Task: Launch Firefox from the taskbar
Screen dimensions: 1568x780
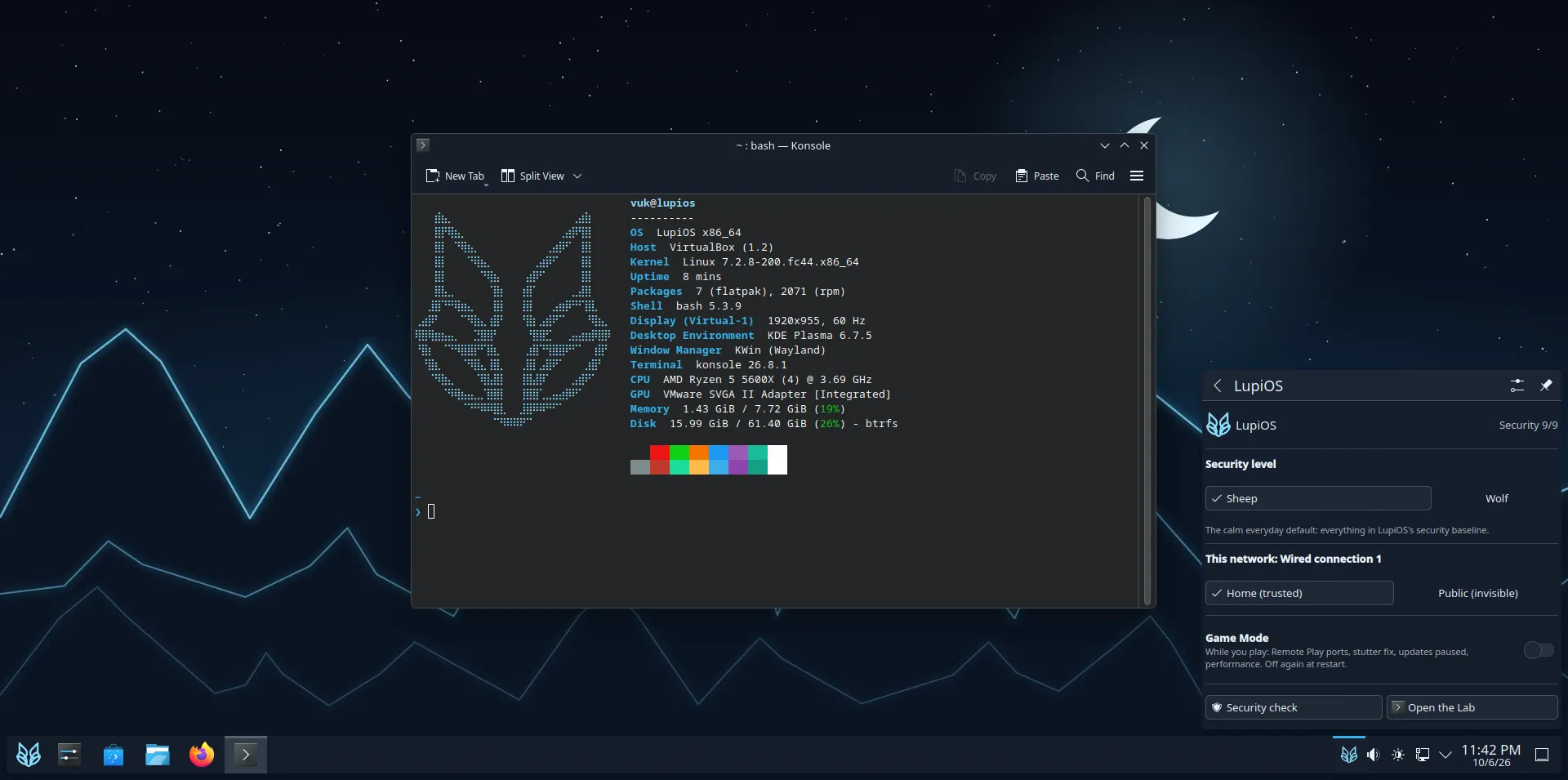Action: click(202, 755)
